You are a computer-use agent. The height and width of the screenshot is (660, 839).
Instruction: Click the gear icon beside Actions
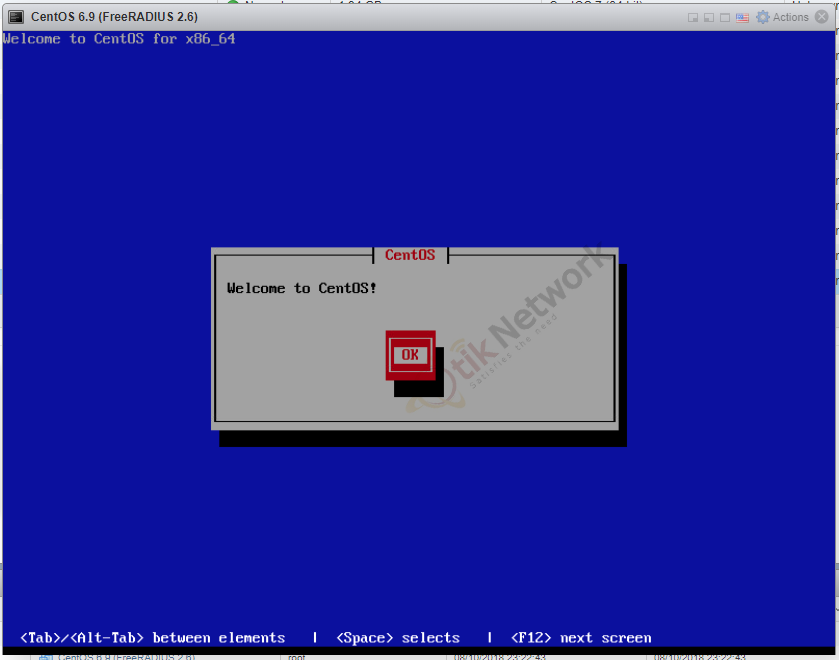[763, 17]
